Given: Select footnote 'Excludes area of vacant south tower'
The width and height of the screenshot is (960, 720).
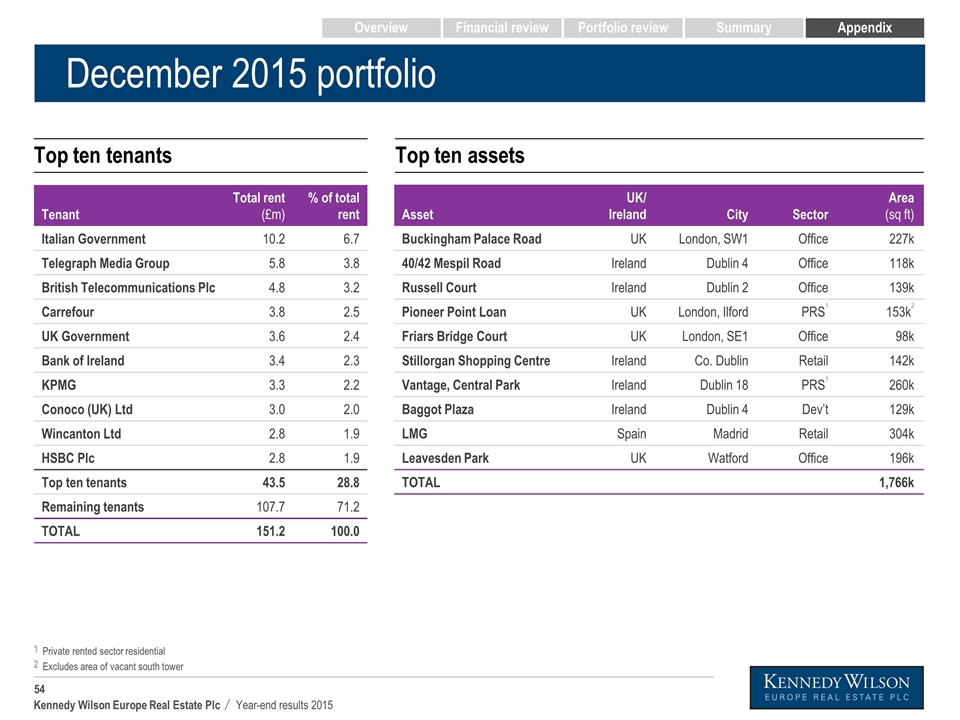Looking at the screenshot, I should [x=113, y=667].
